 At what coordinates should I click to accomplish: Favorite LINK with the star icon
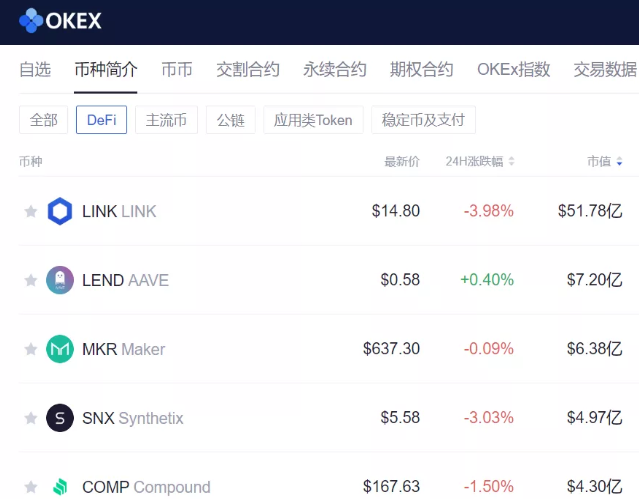[30, 212]
